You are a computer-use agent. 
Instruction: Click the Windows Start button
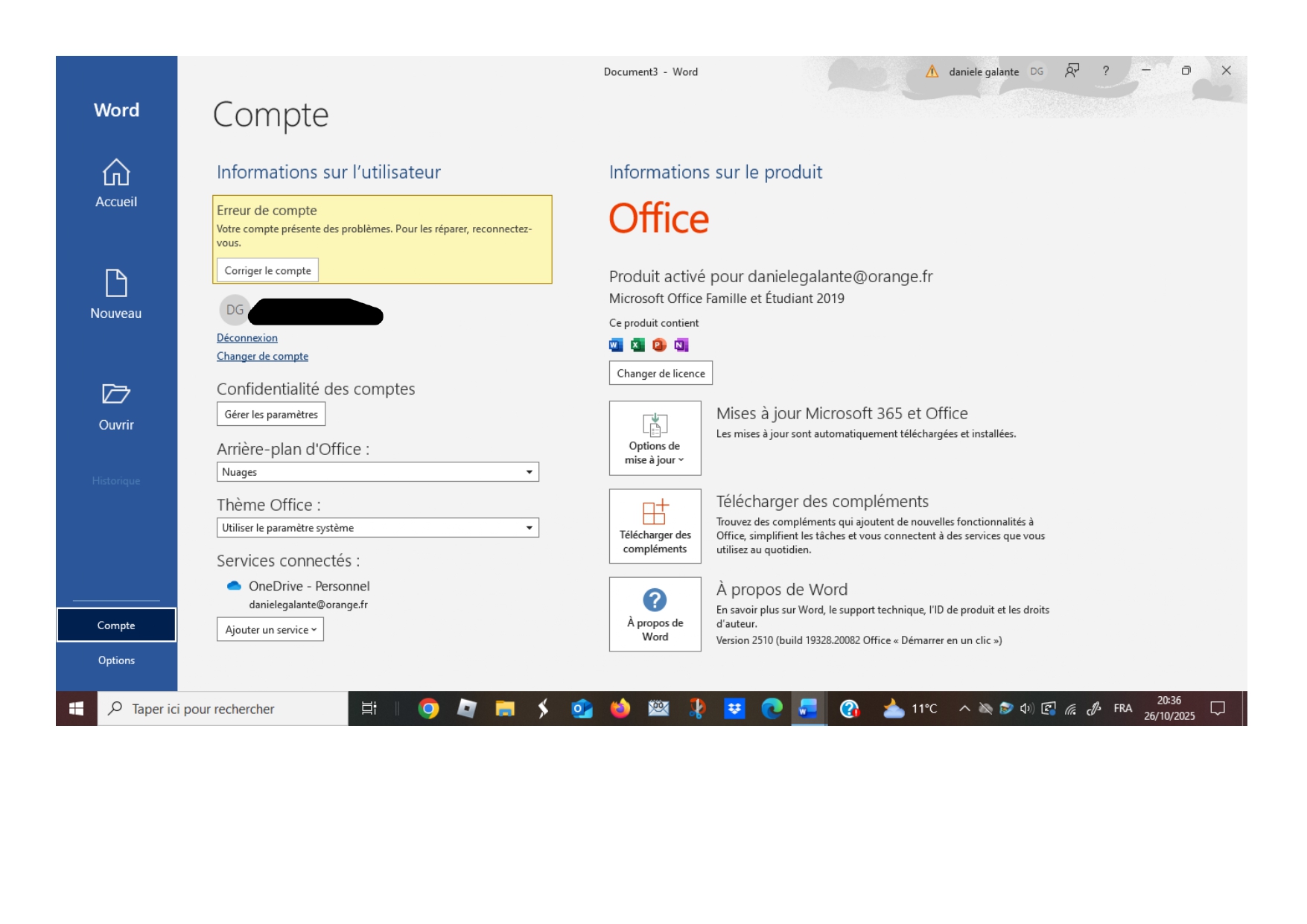click(x=76, y=709)
